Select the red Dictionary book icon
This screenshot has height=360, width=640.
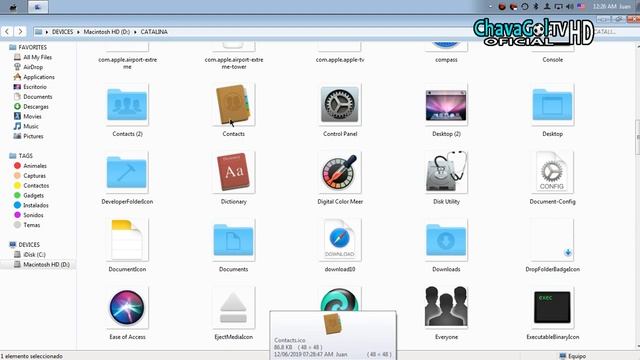point(233,173)
